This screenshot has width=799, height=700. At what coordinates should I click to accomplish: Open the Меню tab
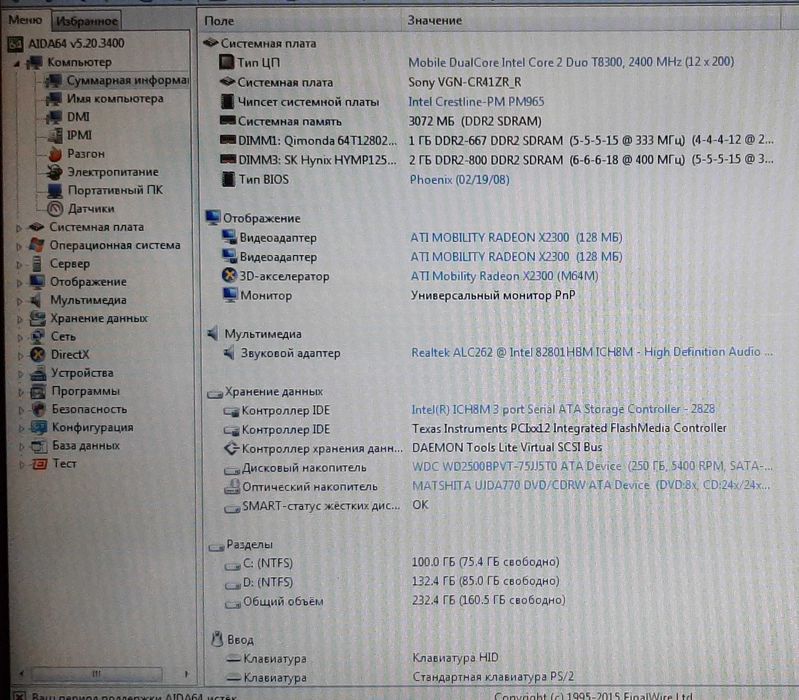click(25, 20)
